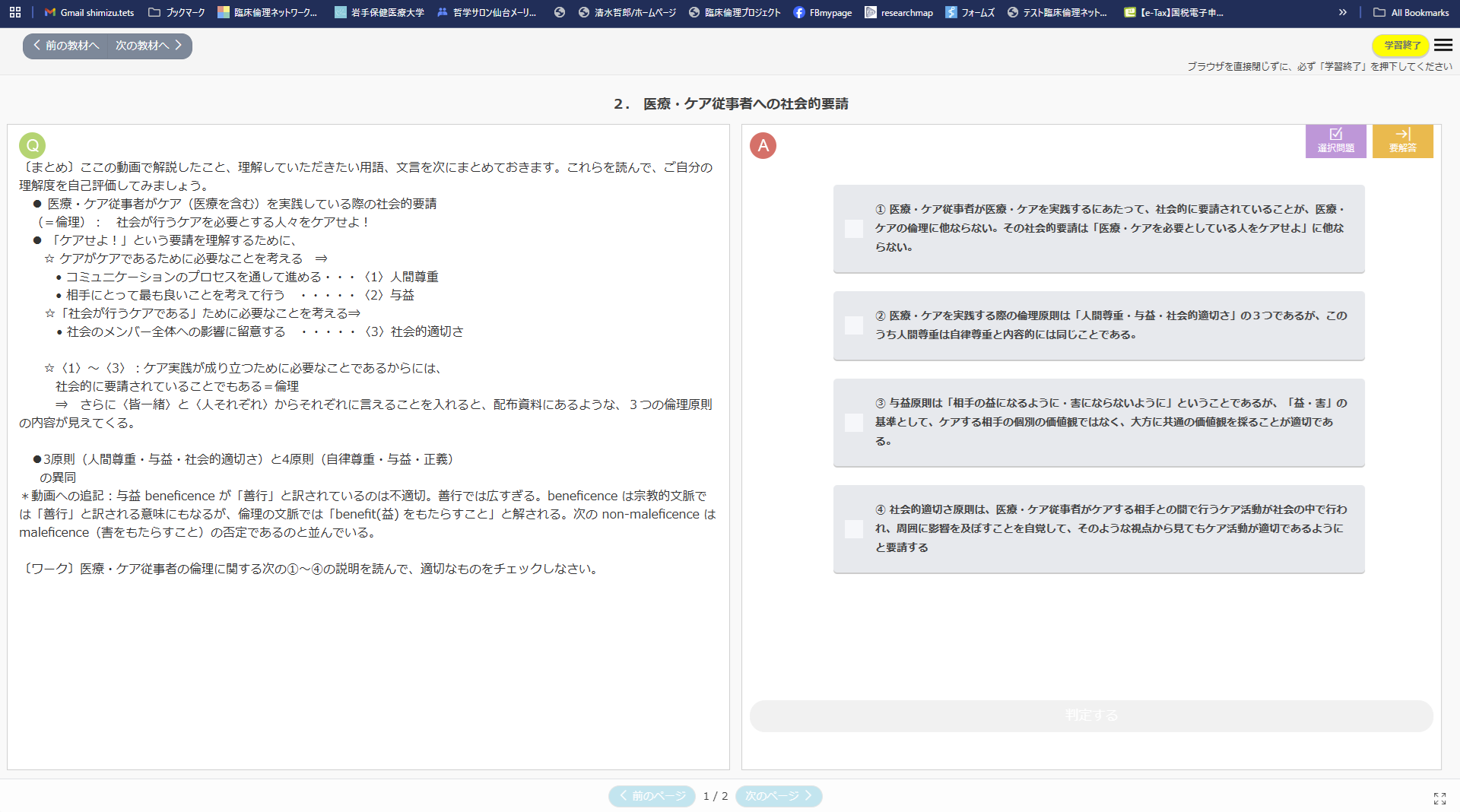This screenshot has width=1460, height=812.
Task: Open the apps grid icon top left
Action: point(14,12)
